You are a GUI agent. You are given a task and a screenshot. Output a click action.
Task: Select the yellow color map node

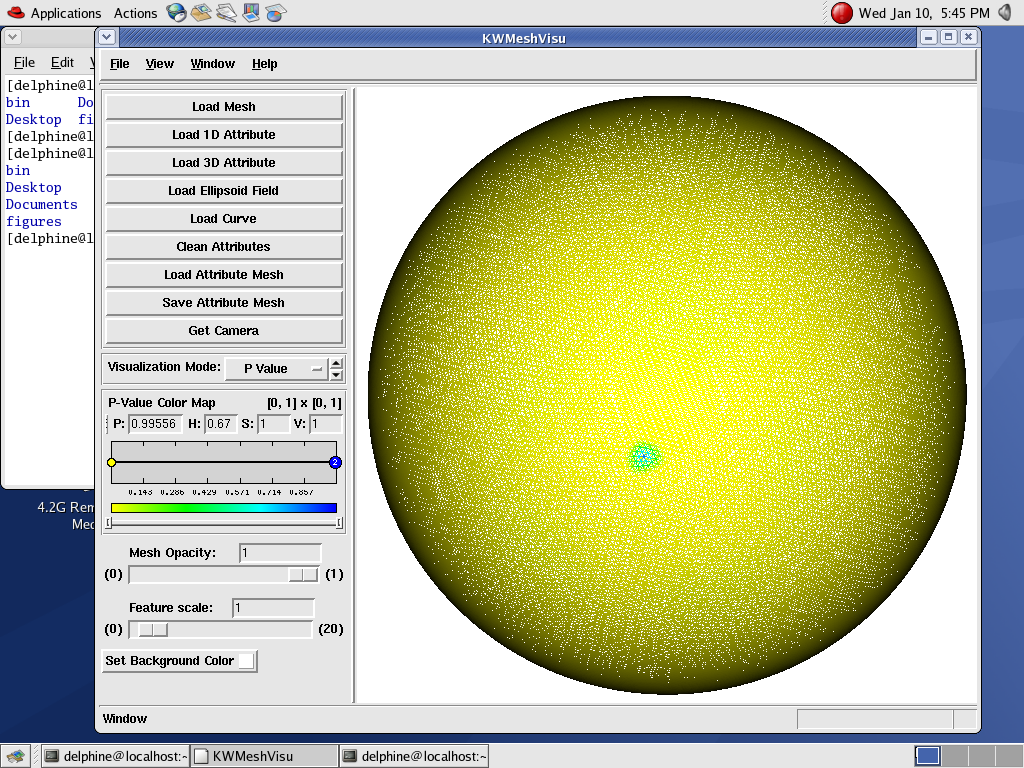[x=111, y=462]
